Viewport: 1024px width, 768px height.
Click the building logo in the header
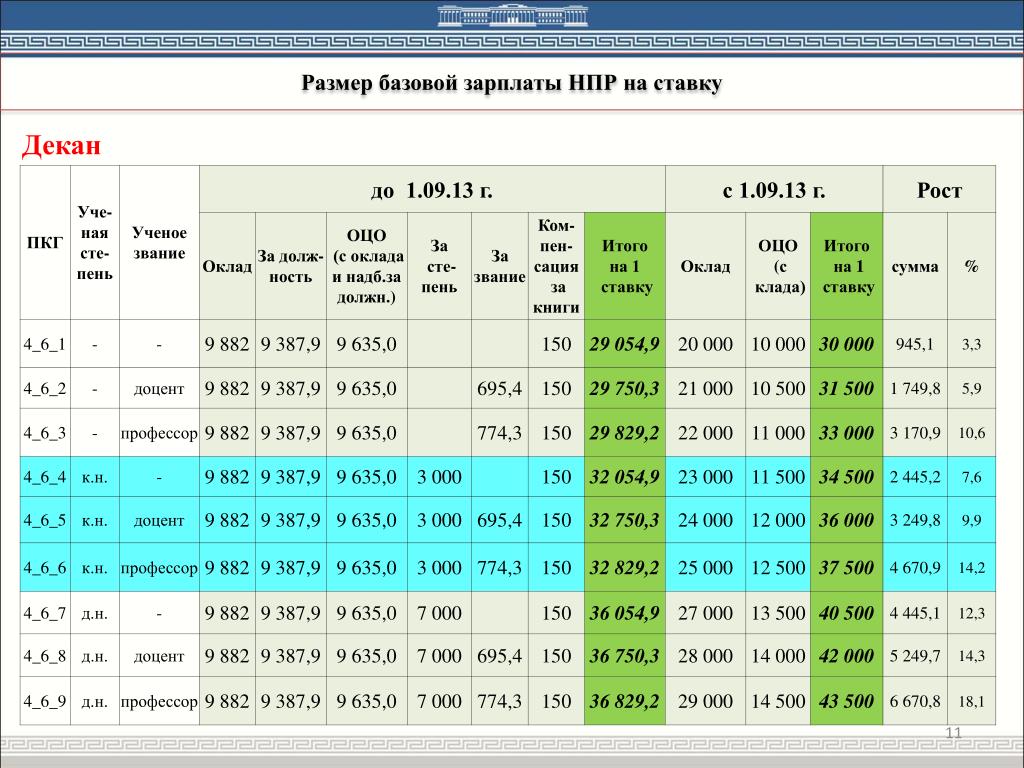[511, 16]
